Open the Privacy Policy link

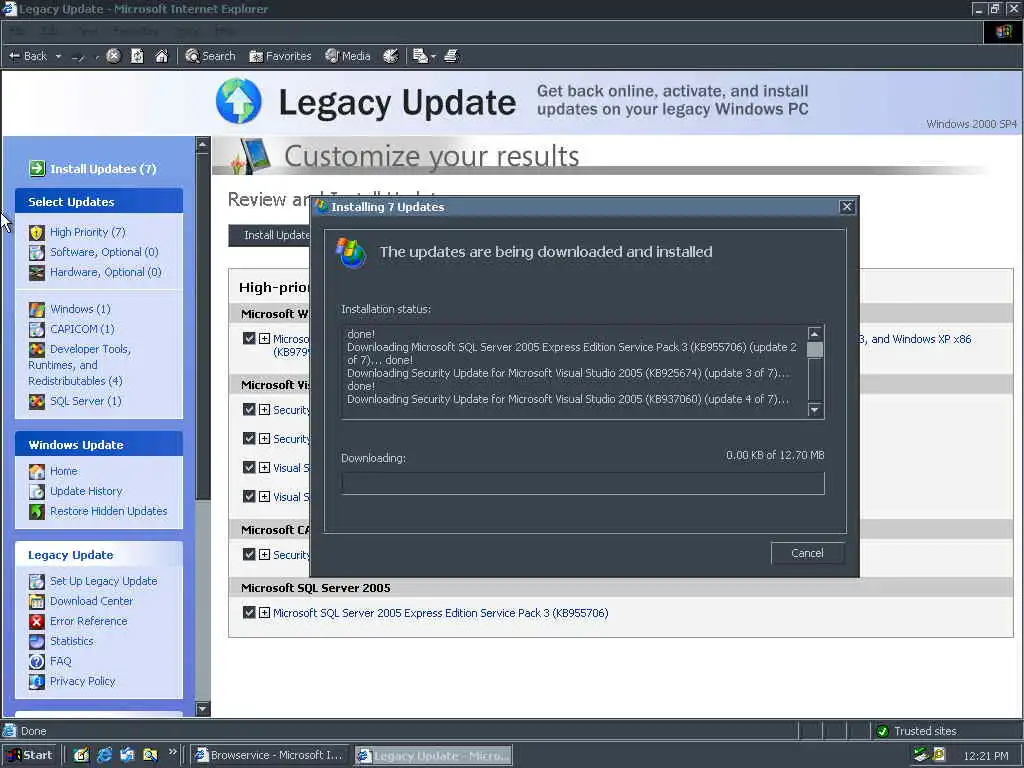point(82,680)
